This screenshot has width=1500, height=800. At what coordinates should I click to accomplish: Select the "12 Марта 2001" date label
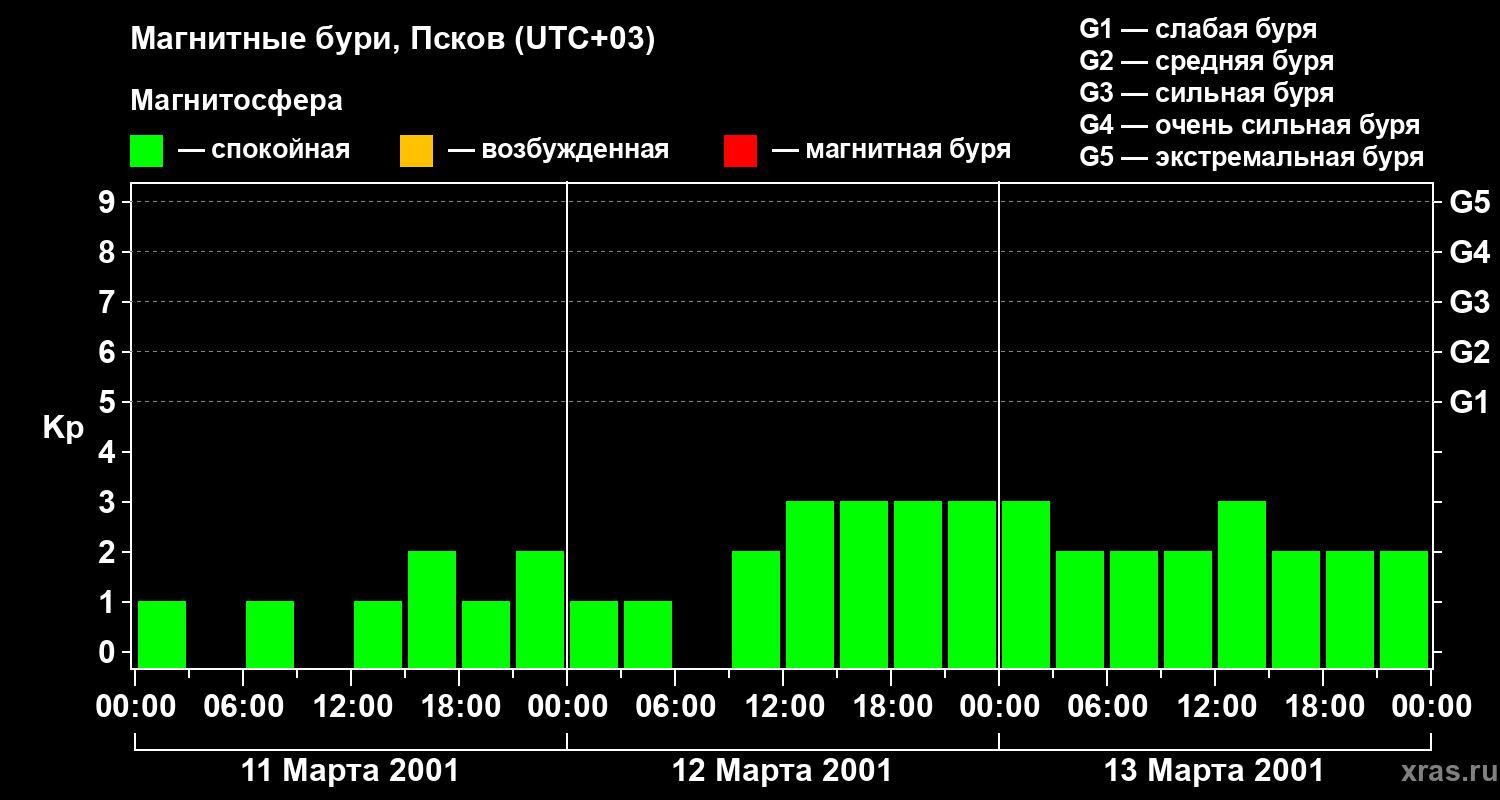pos(782,771)
